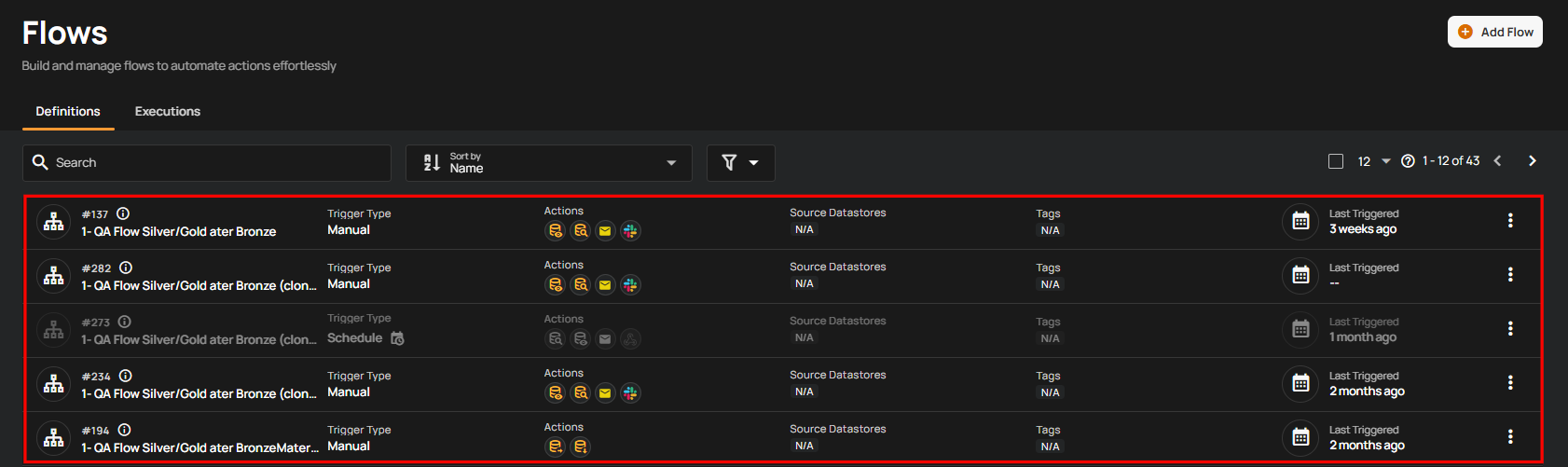Image resolution: width=1568 pixels, height=467 pixels.
Task: Click the email action icon on flow #282
Action: 605,285
